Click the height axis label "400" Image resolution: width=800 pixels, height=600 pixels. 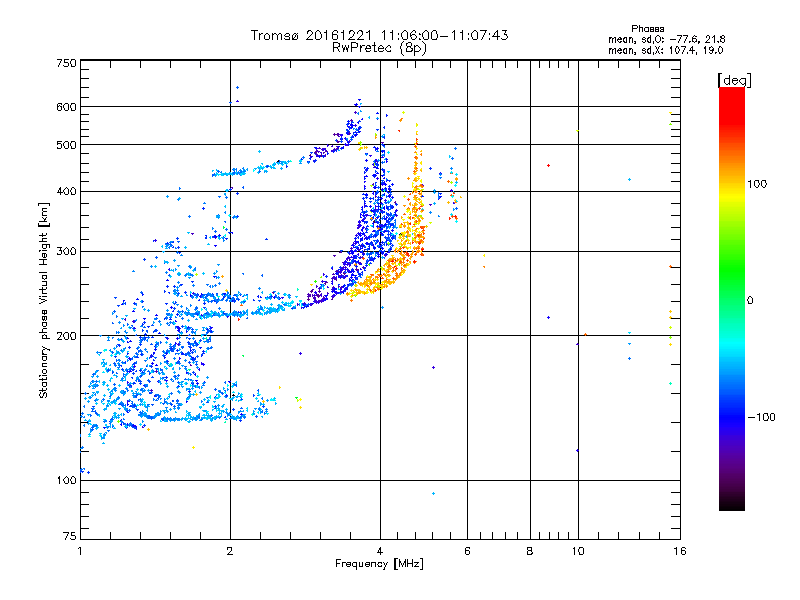[66, 192]
